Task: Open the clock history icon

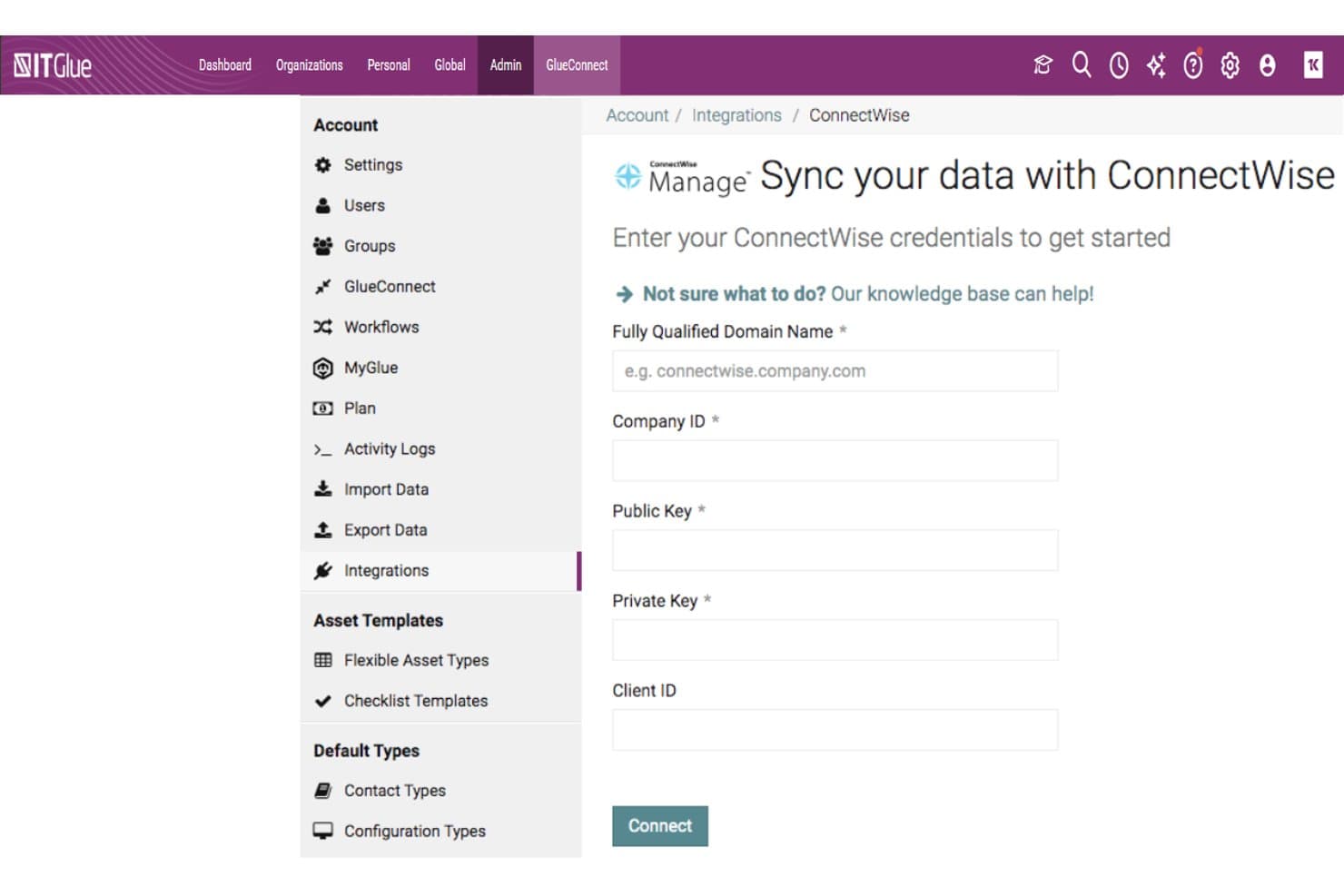Action: [1119, 64]
